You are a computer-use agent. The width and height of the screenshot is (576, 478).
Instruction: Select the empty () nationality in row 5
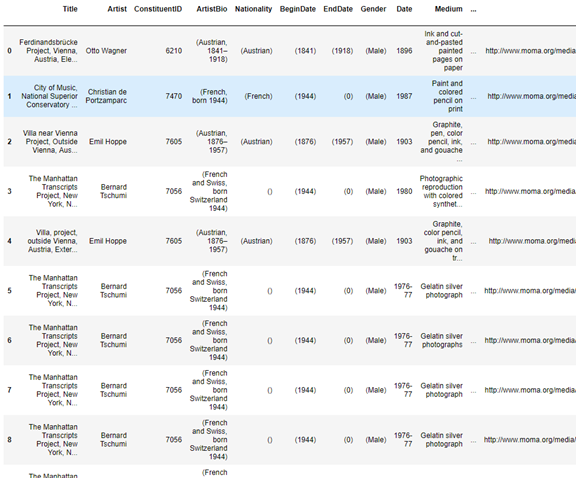coord(270,291)
